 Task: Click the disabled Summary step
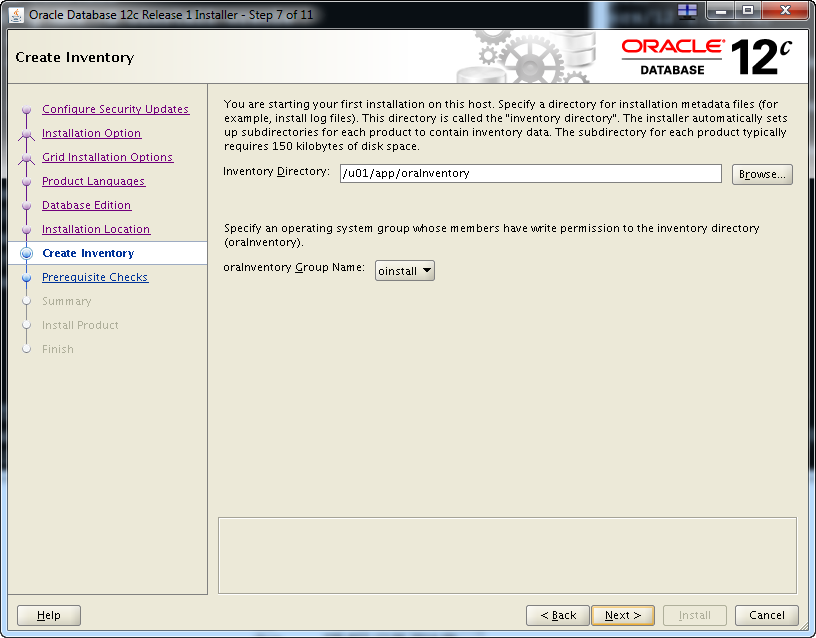[67, 301]
